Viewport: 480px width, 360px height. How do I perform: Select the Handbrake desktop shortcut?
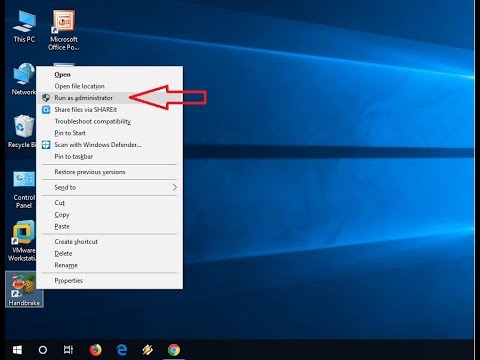click(x=24, y=289)
